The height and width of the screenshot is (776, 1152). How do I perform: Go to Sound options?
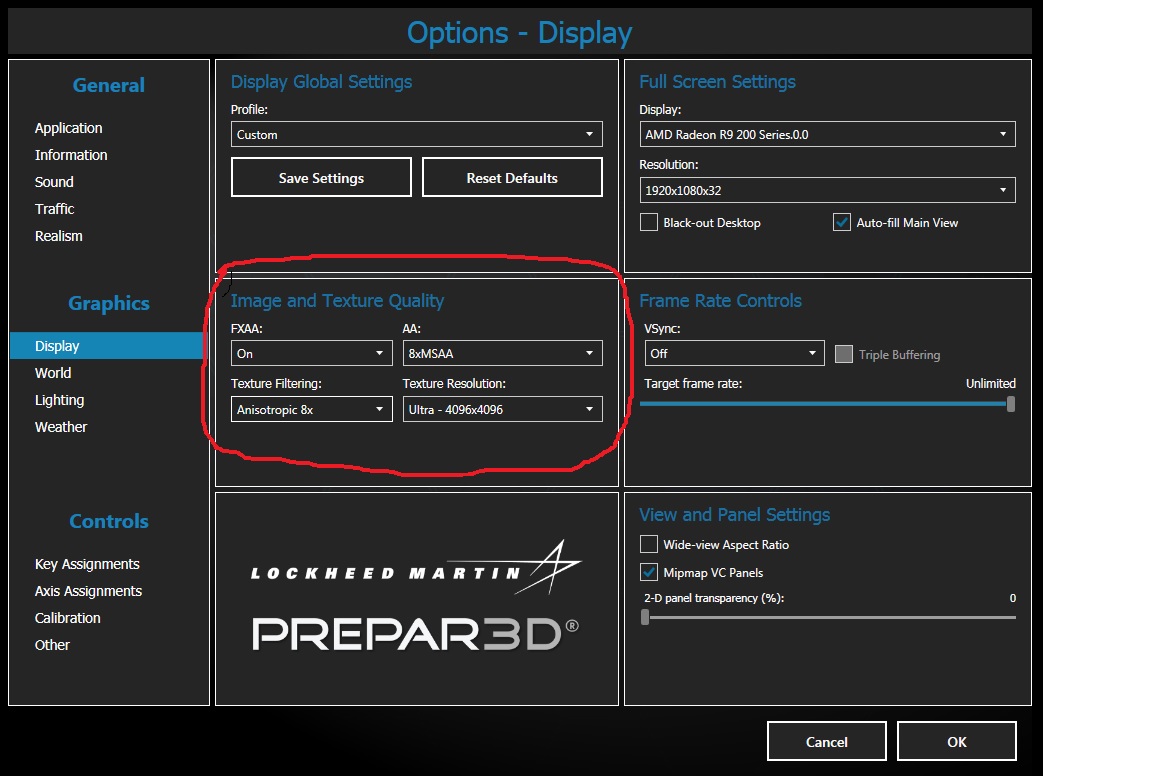point(54,182)
